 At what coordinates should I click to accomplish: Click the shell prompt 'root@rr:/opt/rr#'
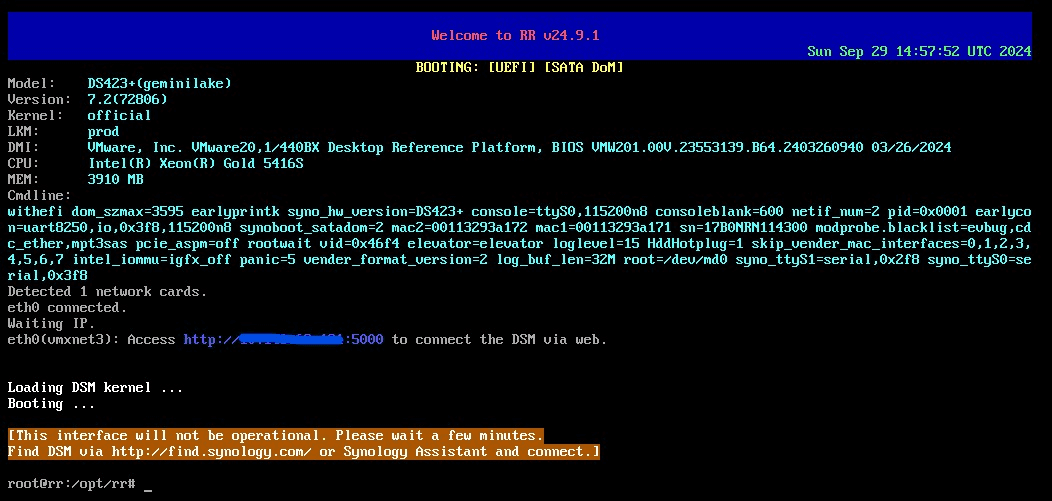coord(71,484)
